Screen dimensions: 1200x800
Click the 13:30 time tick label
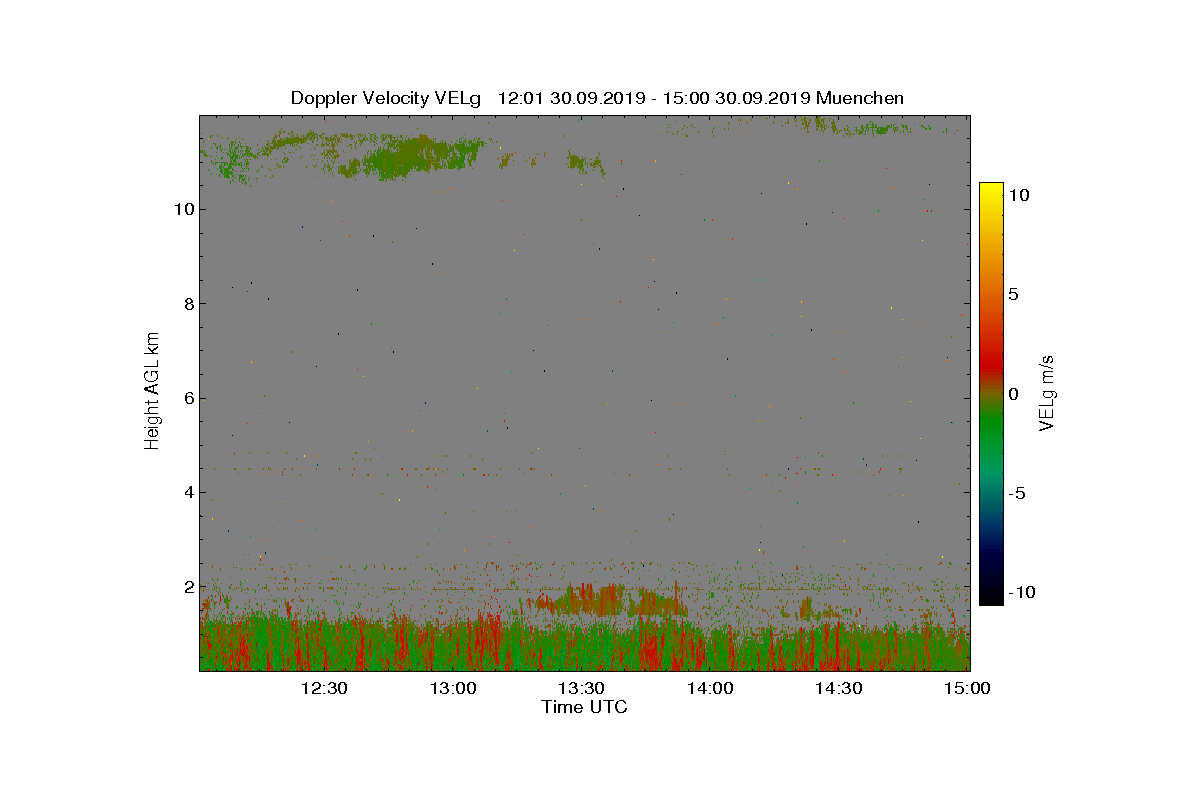point(581,688)
